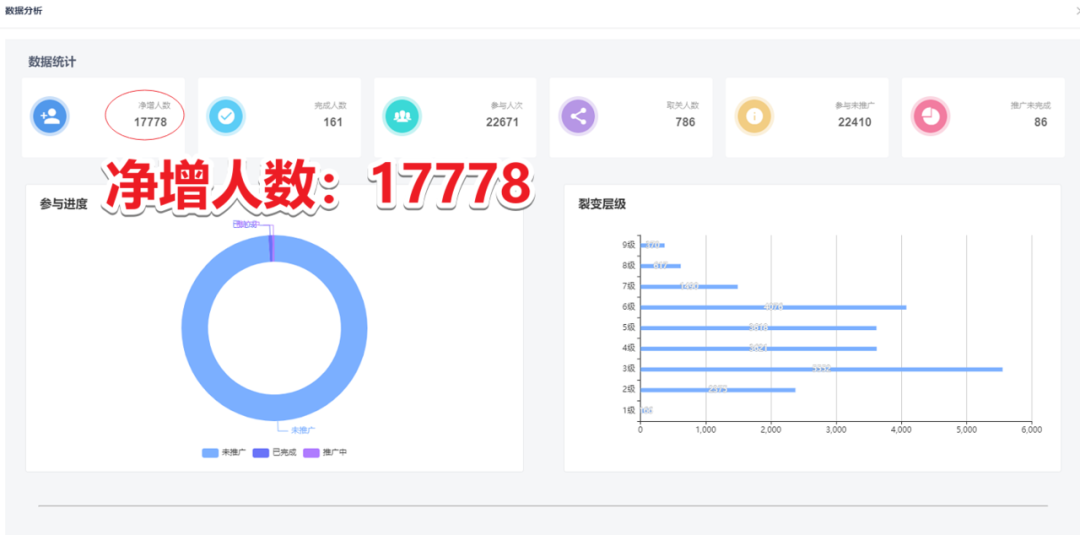Select the 3级 bar in 裂变层级 chart
Screen dimensions: 1080x535
click(x=822, y=369)
